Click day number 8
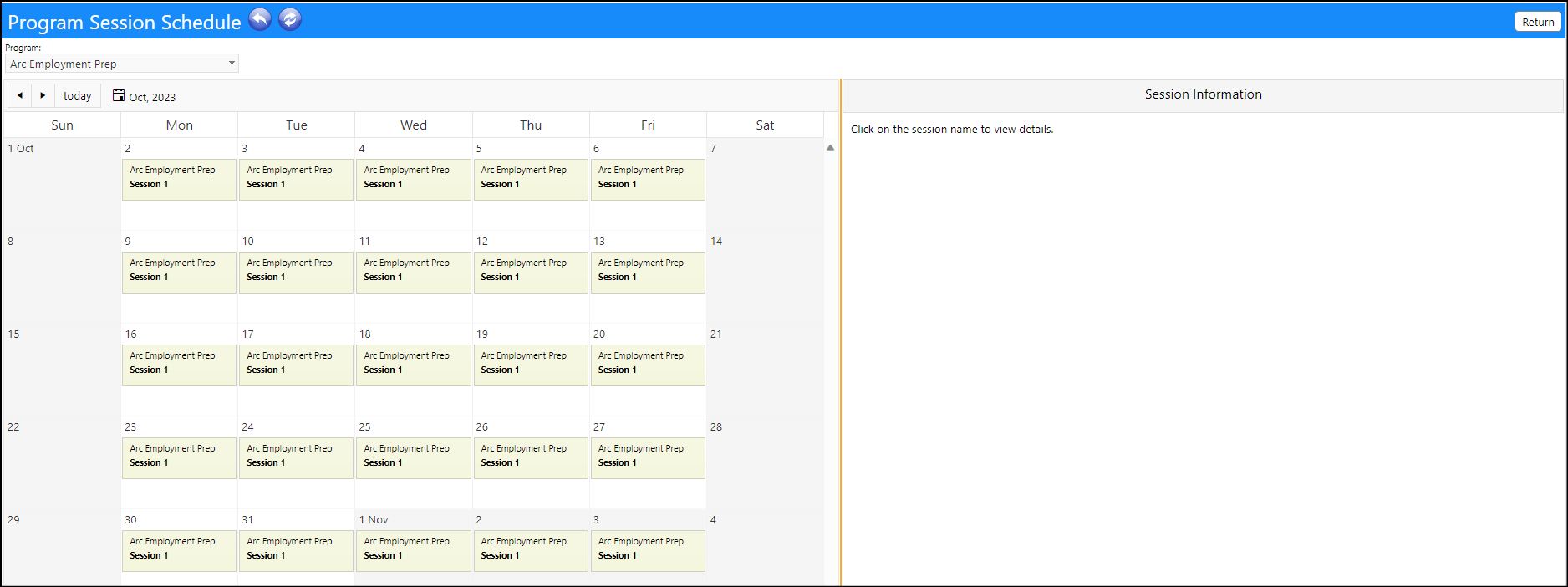1568x587 pixels. [11, 241]
